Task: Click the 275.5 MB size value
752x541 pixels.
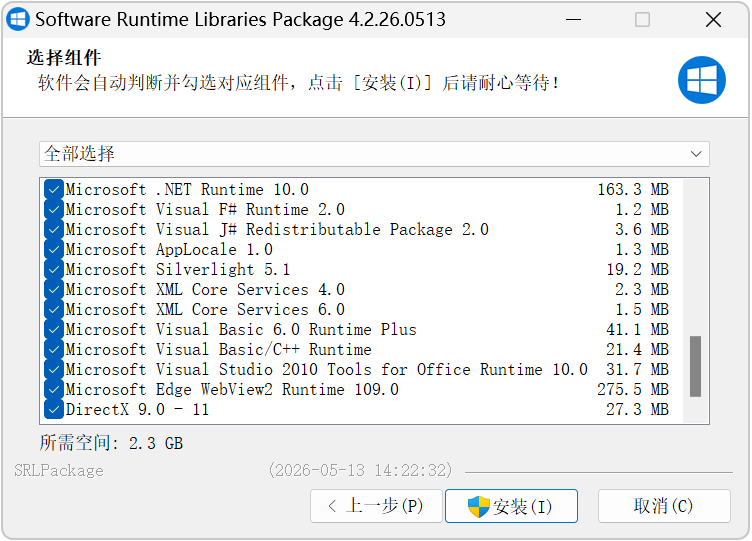Action: pos(633,389)
